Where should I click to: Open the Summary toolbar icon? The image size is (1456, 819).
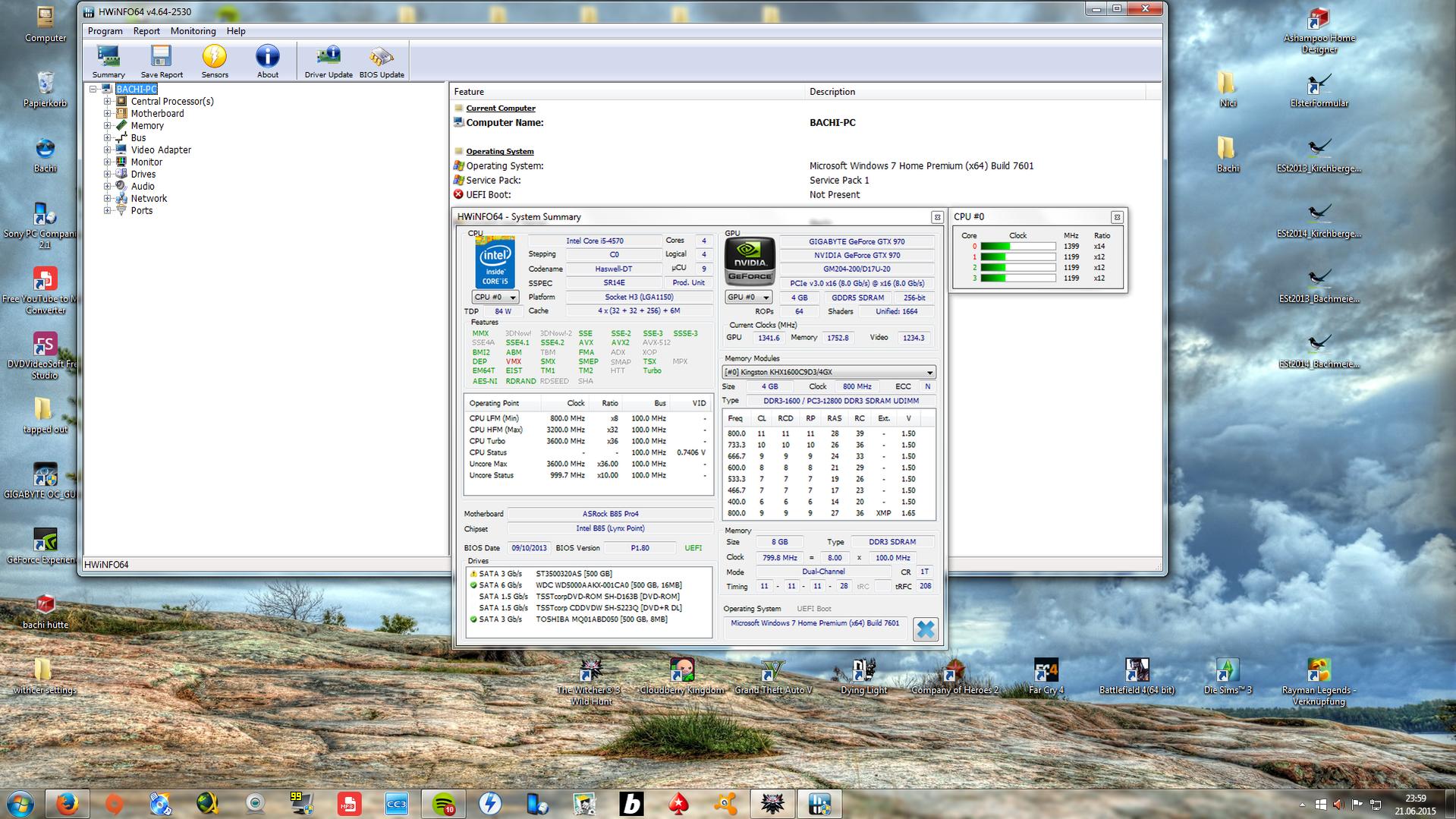pos(108,61)
